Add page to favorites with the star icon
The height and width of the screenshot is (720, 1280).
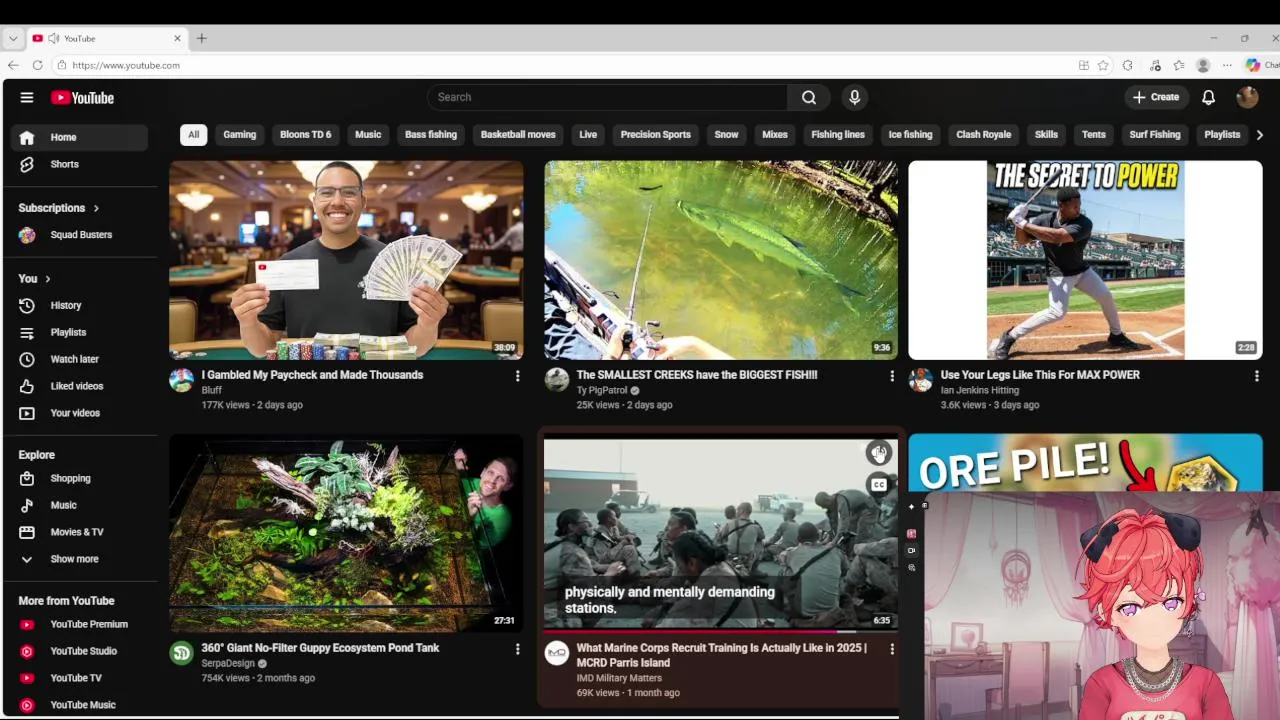point(1103,65)
